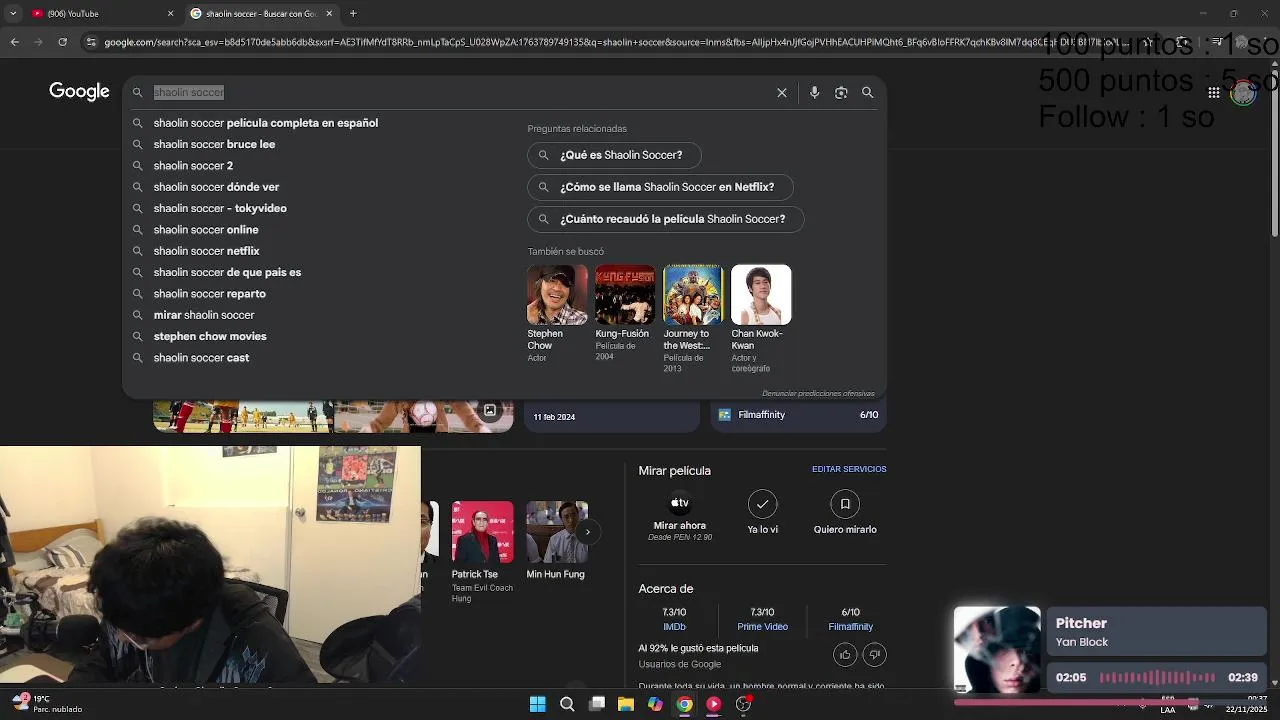Viewport: 1280px width, 720px height.
Task: Open Min Hun Fung cast card
Action: coord(556,541)
